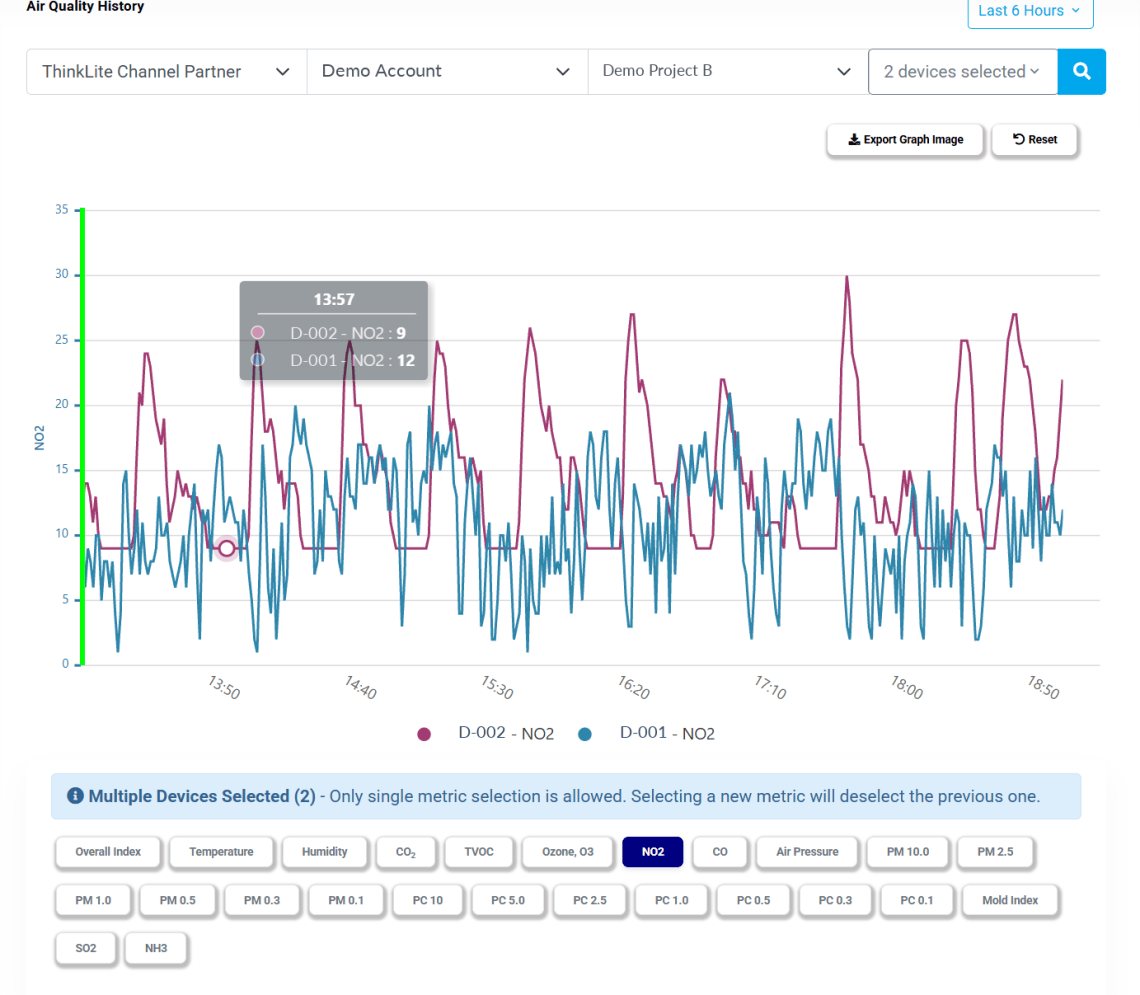Click the download icon in Export Graph Image
This screenshot has height=995, width=1140.
[854, 140]
